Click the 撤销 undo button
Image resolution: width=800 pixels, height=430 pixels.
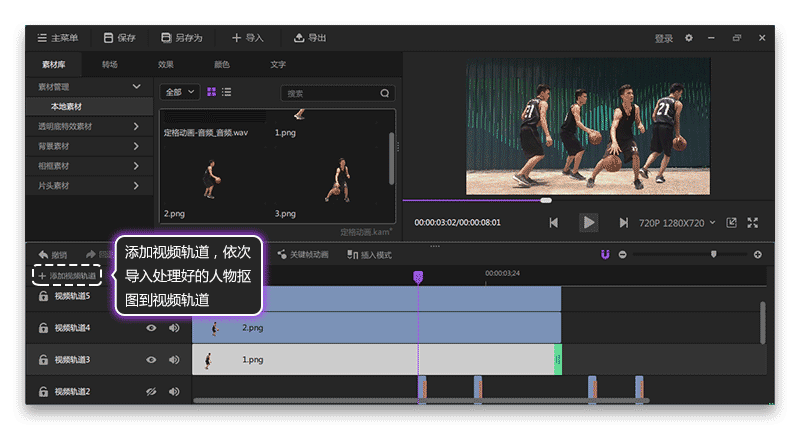53,255
